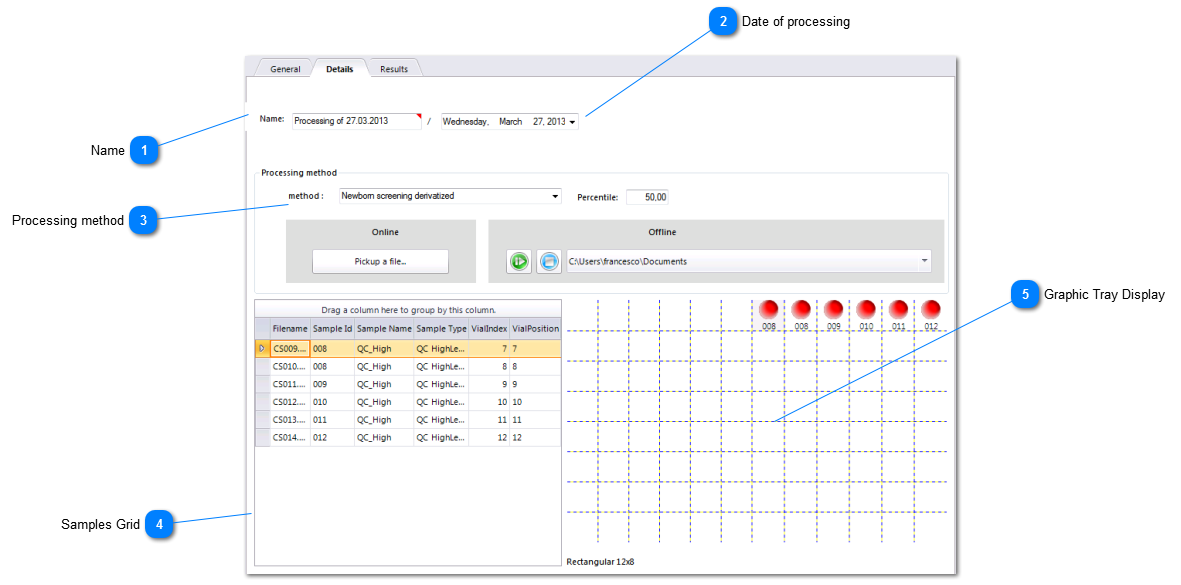Screen dimensions: 1181x585
Task: Select the red vial labeled 009
Action: 834,309
